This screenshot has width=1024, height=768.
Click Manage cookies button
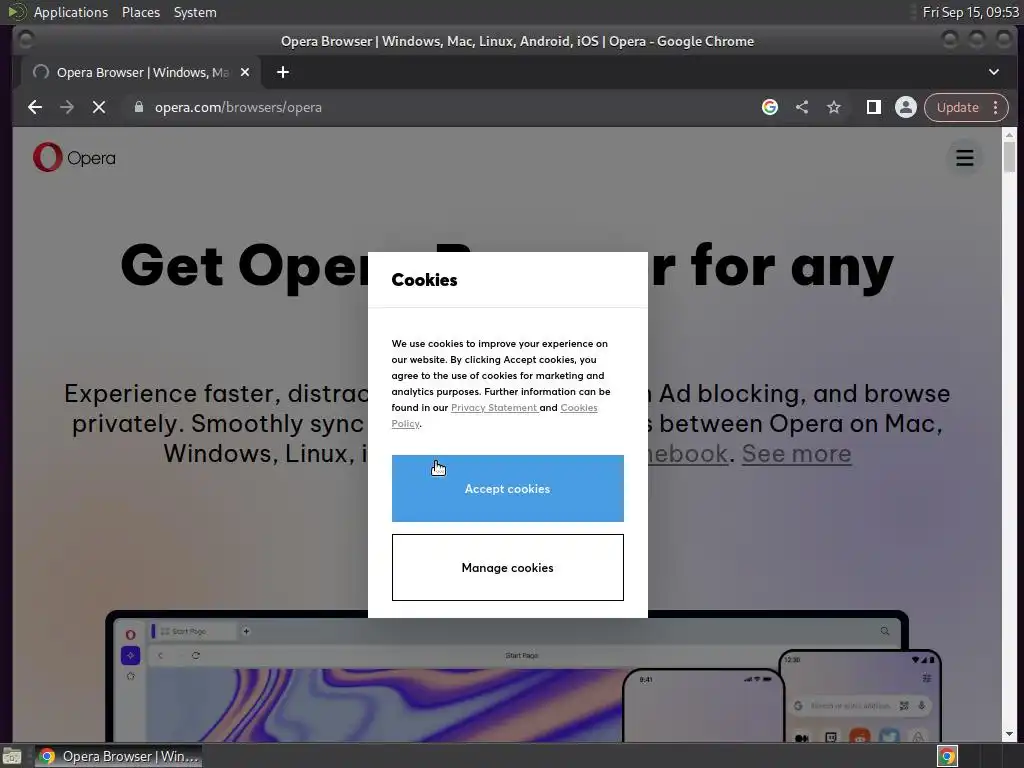pos(507,568)
